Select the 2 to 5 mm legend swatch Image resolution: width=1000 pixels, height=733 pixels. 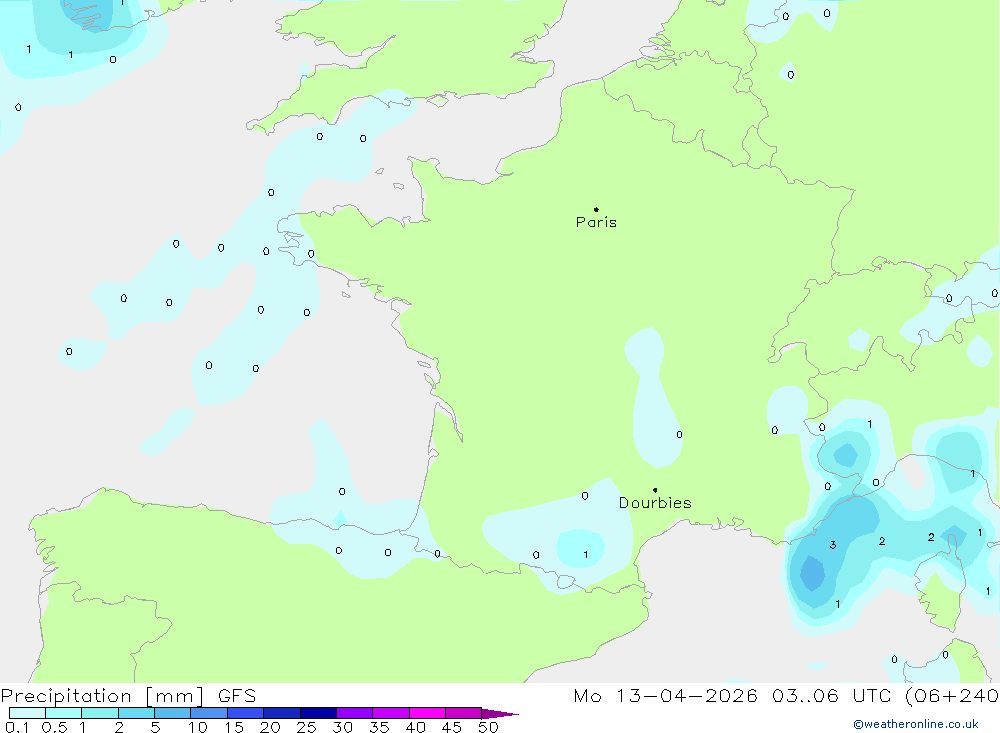click(x=136, y=713)
